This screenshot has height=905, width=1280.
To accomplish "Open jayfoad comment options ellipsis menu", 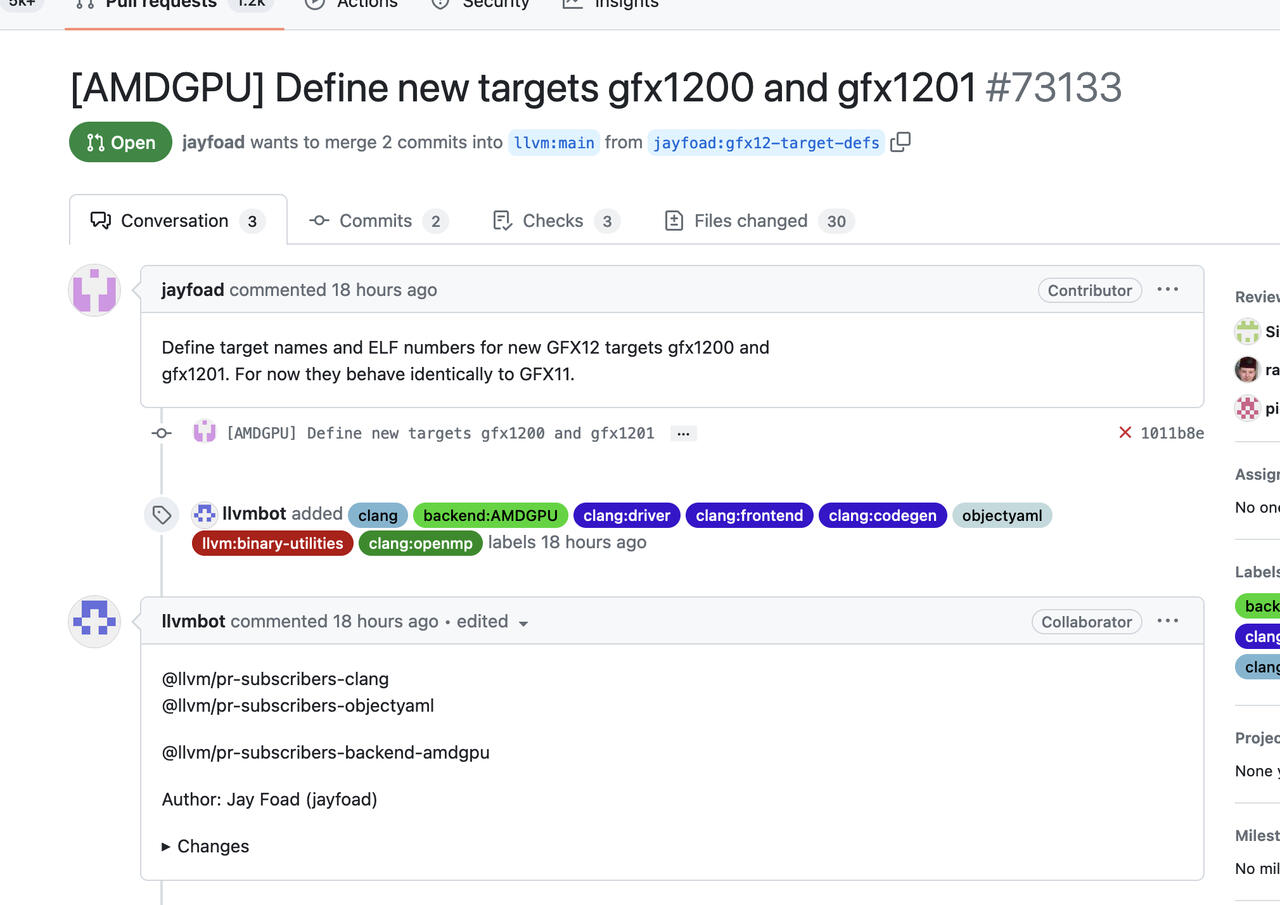I will (1167, 290).
